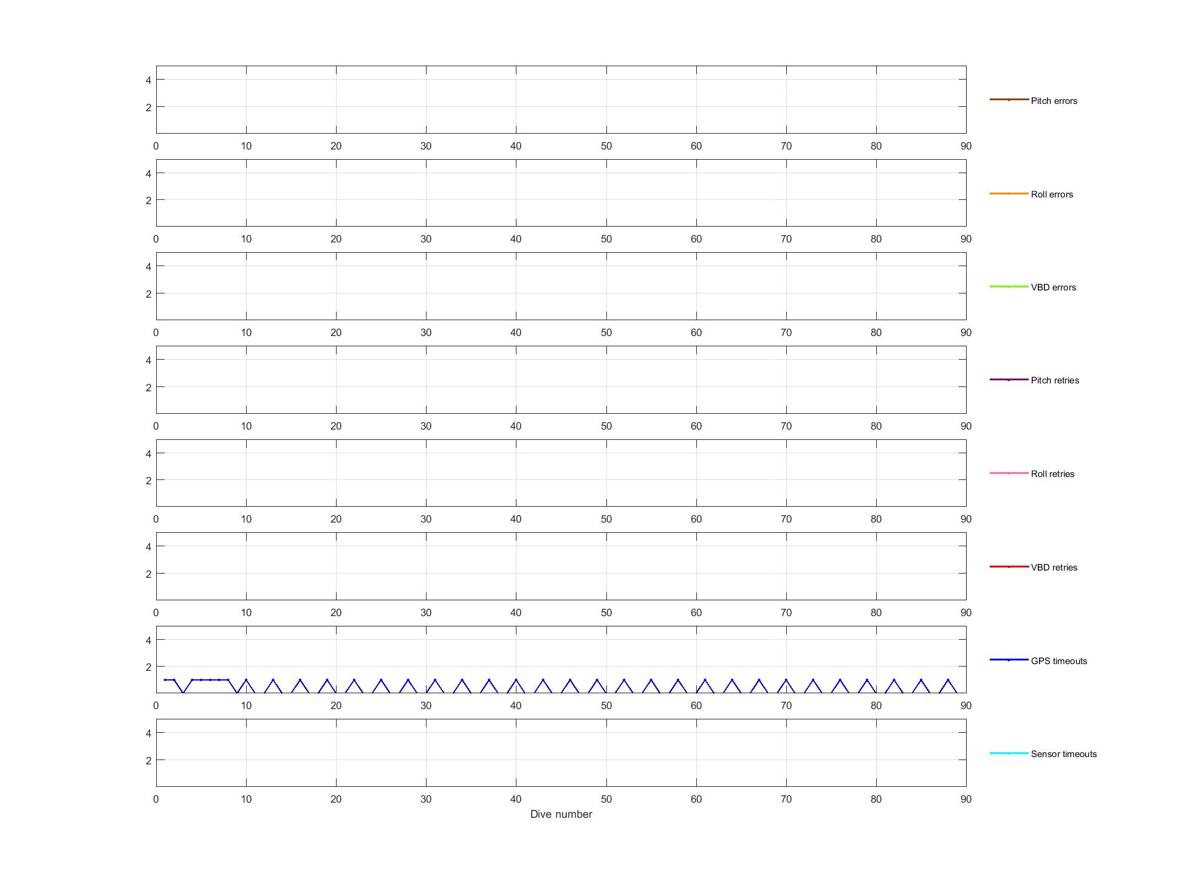The image size is (1200, 885).
Task: Click the pink Roll retries legend line
Action: click(x=1009, y=473)
